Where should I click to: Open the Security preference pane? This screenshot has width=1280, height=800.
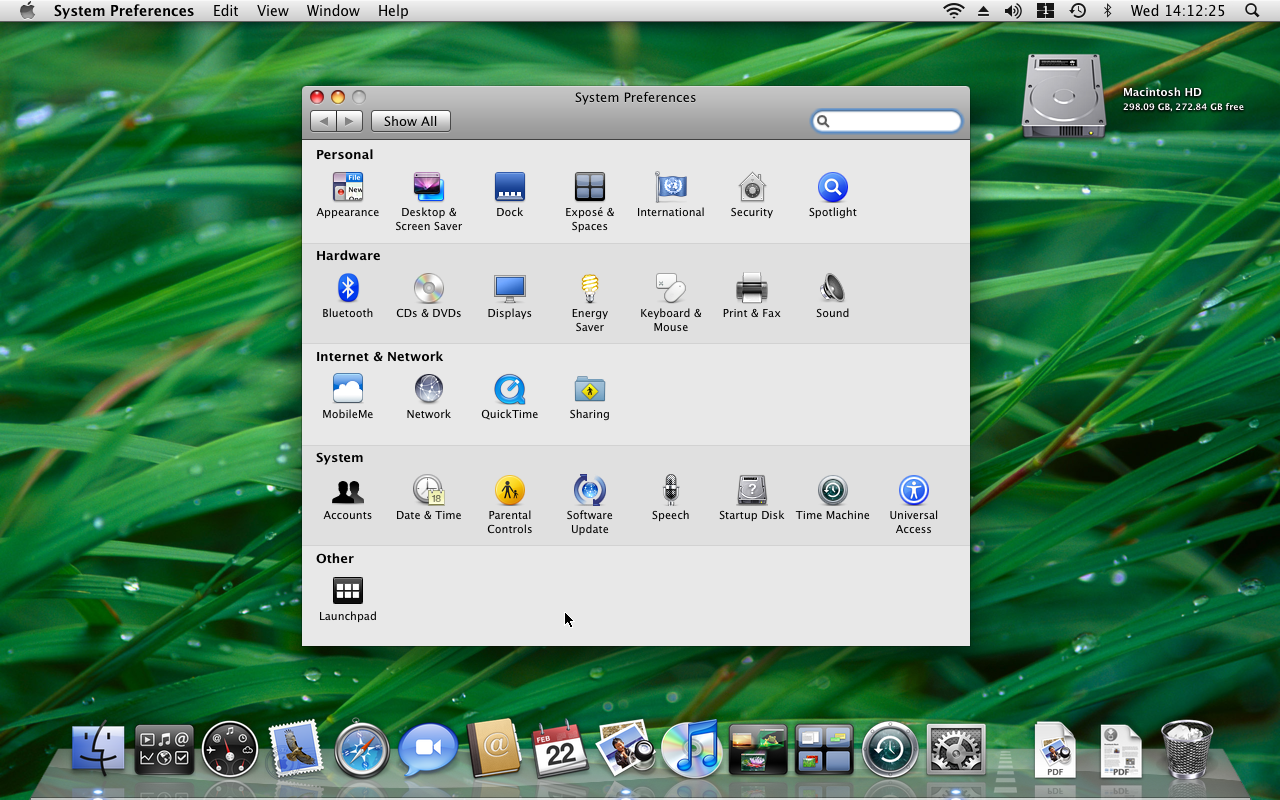[751, 188]
